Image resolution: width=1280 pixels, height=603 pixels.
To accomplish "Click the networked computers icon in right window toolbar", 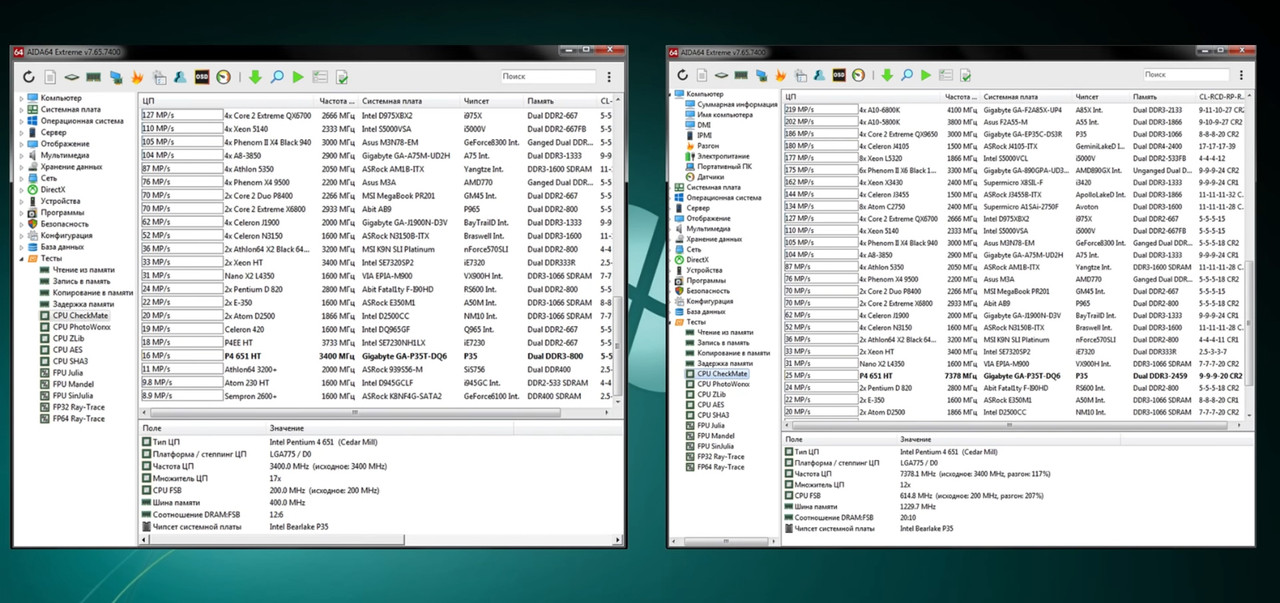I will (761, 75).
